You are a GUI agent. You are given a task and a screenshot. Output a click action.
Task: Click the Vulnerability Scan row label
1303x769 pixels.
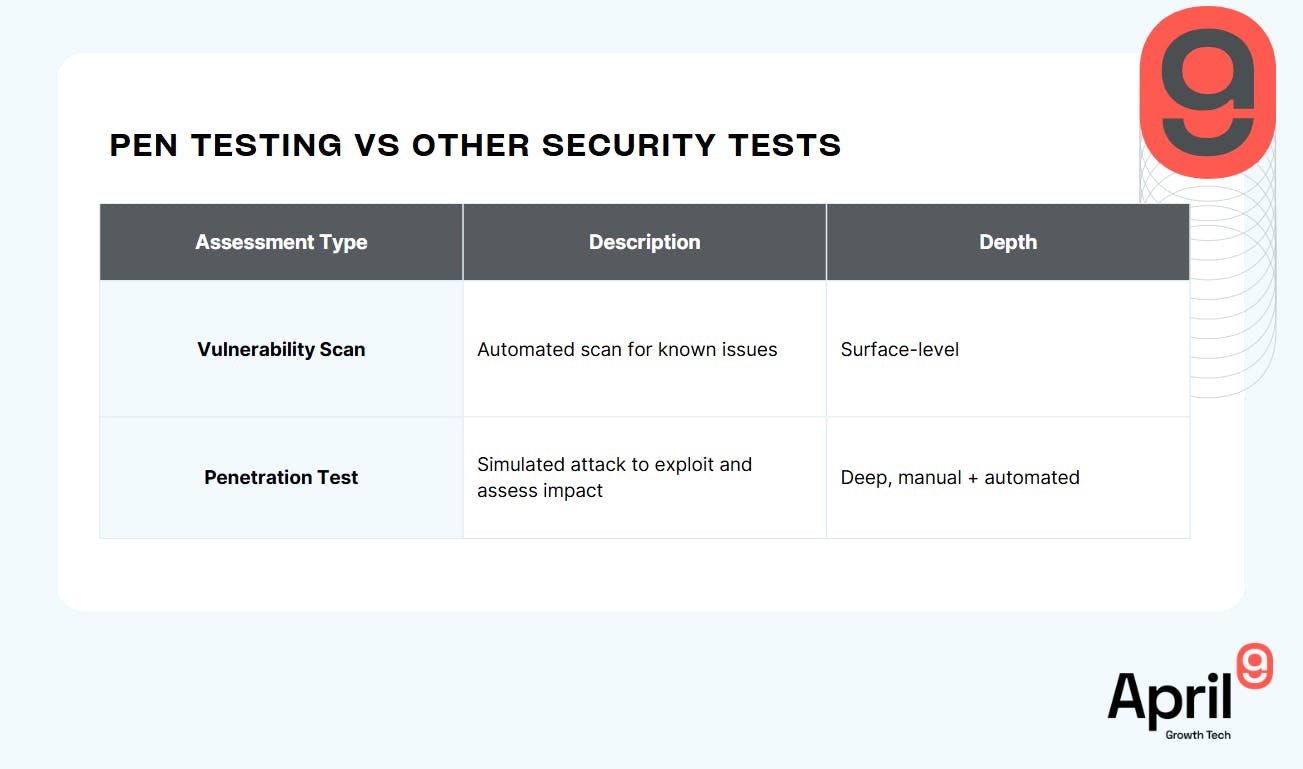281,349
